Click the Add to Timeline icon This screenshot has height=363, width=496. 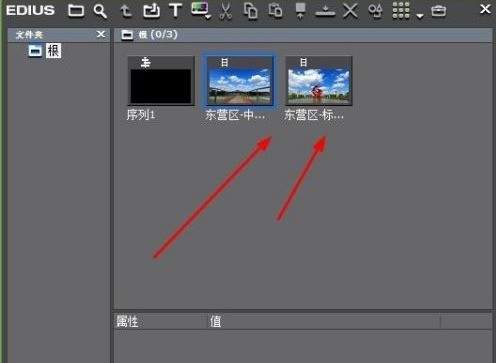click(x=325, y=12)
